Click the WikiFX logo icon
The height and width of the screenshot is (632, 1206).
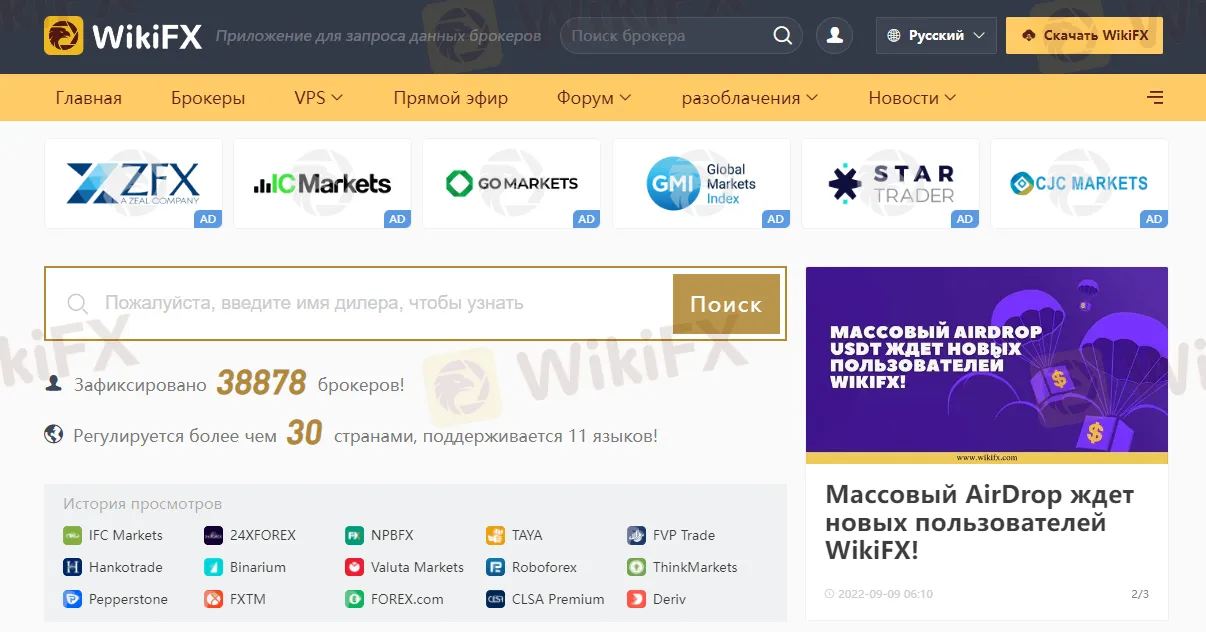pyautogui.click(x=64, y=35)
